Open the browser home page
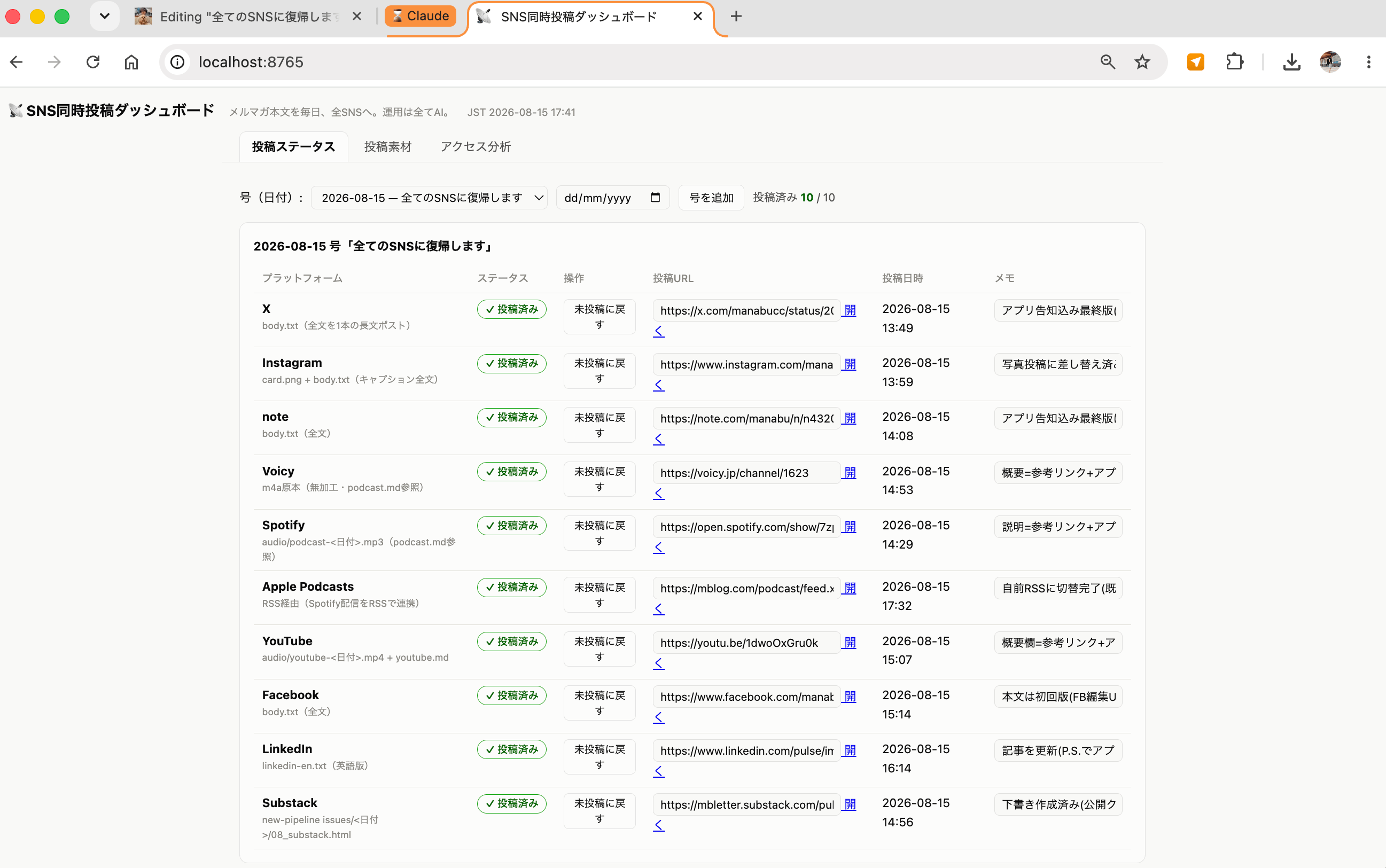This screenshot has width=1386, height=868. tap(131, 62)
